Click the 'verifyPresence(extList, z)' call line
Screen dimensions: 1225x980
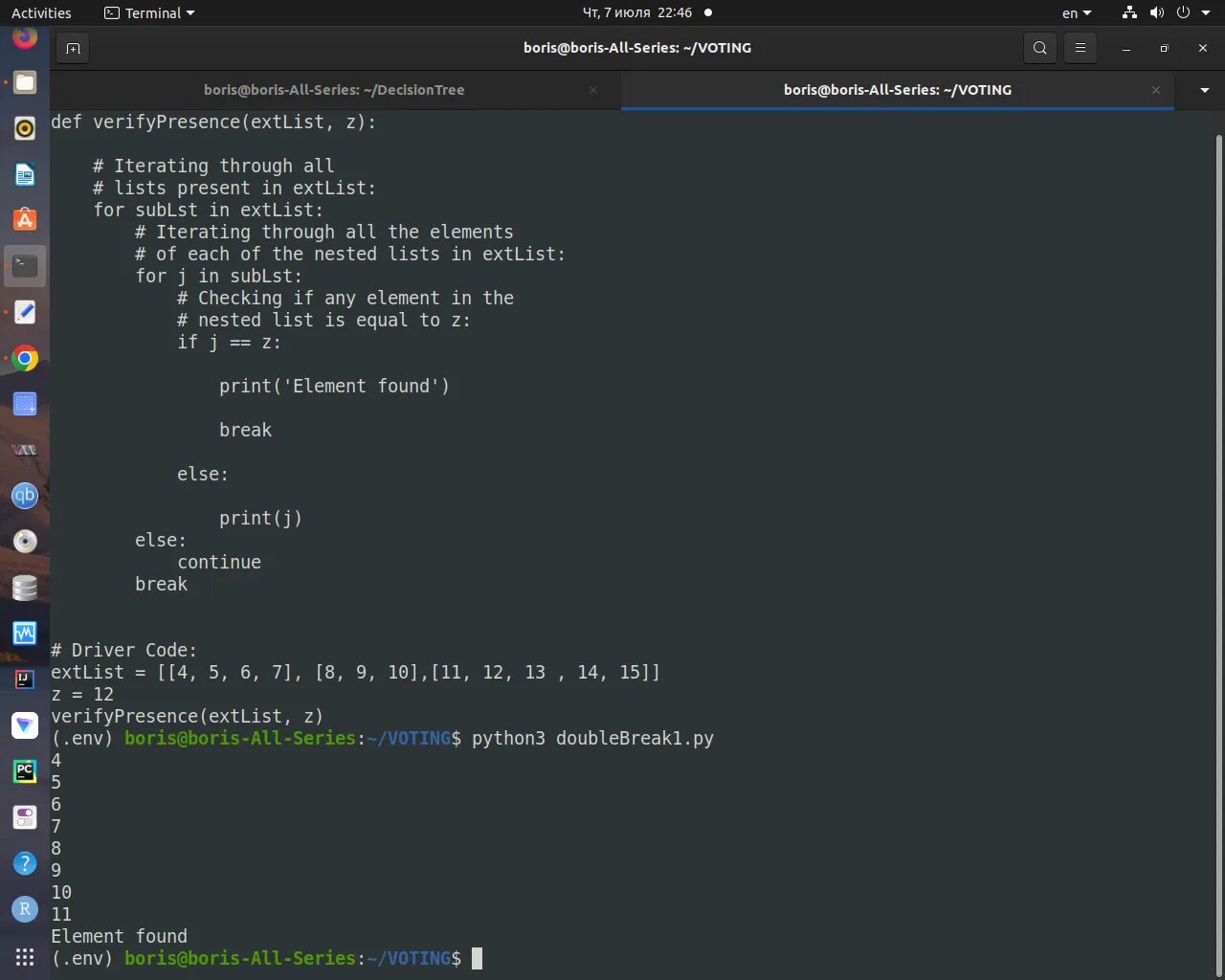click(187, 716)
